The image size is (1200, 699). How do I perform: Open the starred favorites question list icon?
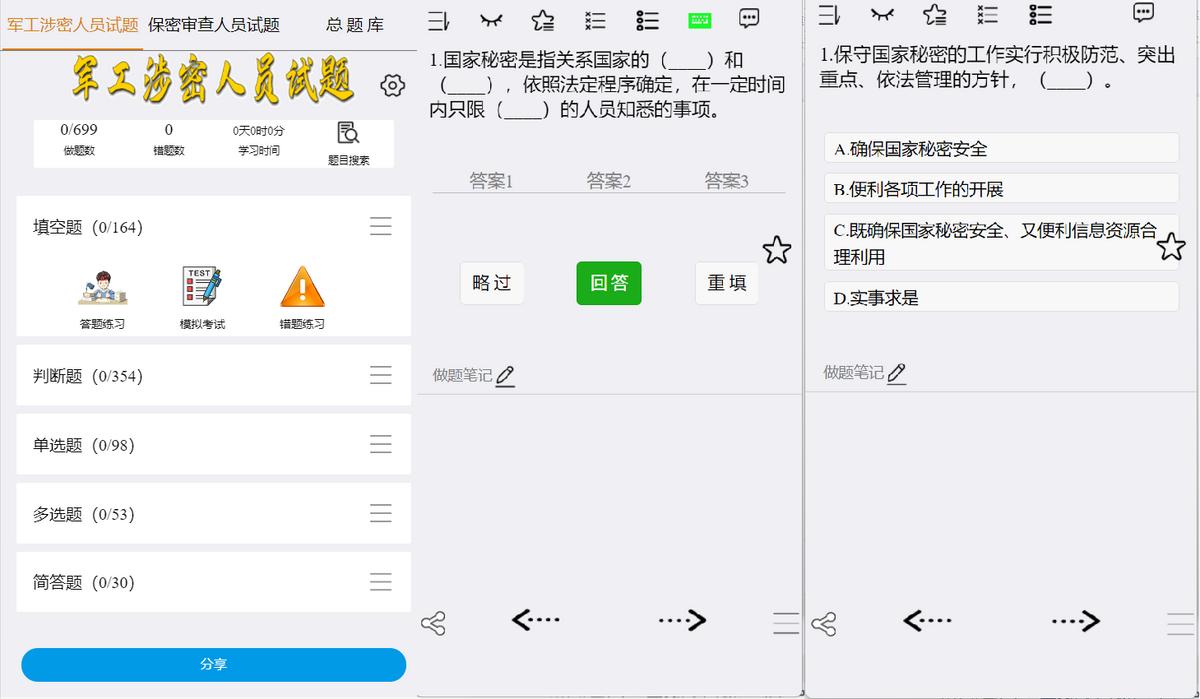542,20
